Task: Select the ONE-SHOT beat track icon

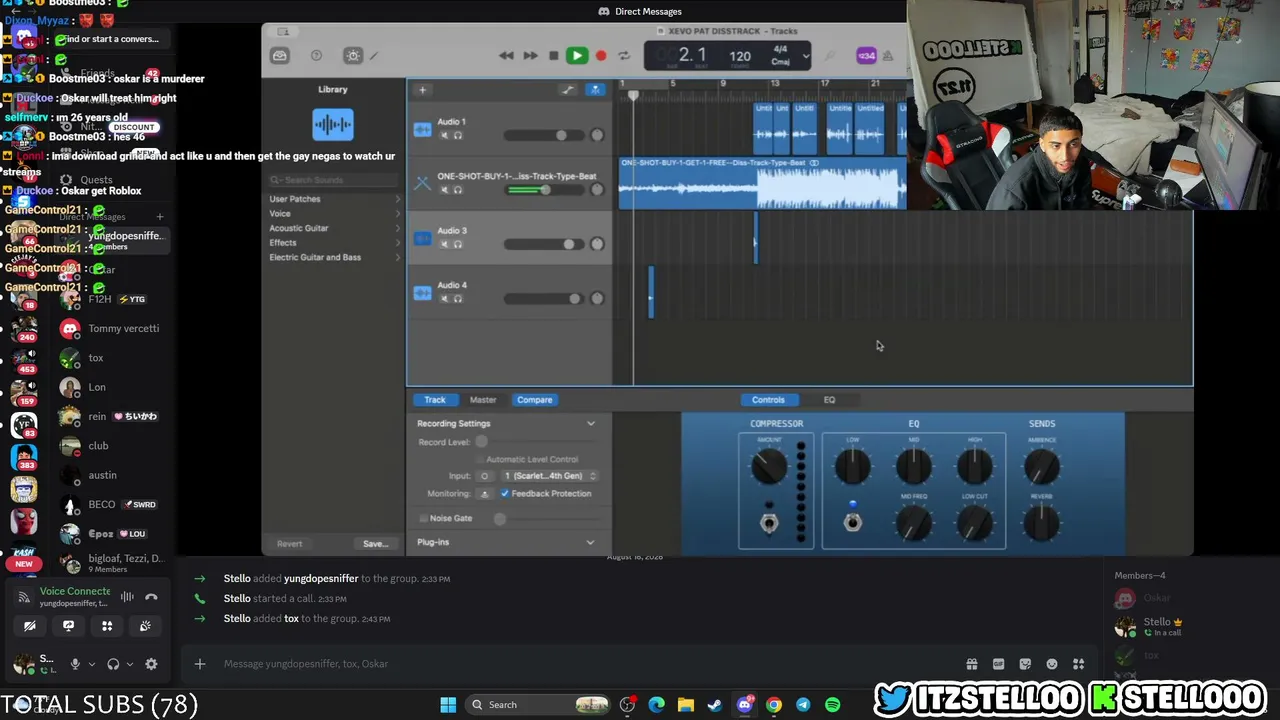Action: (x=422, y=183)
